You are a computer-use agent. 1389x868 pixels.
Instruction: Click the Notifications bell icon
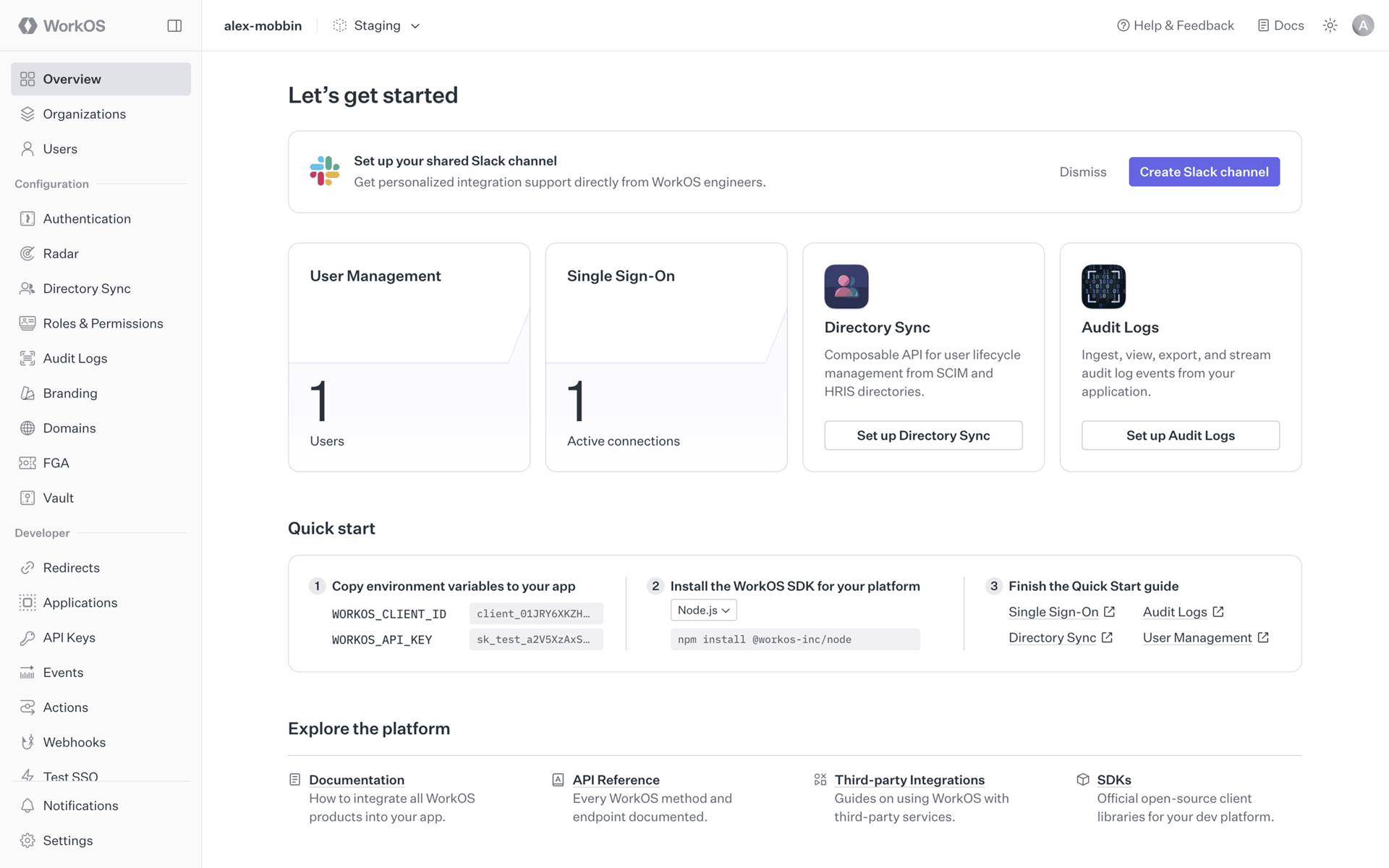[27, 805]
